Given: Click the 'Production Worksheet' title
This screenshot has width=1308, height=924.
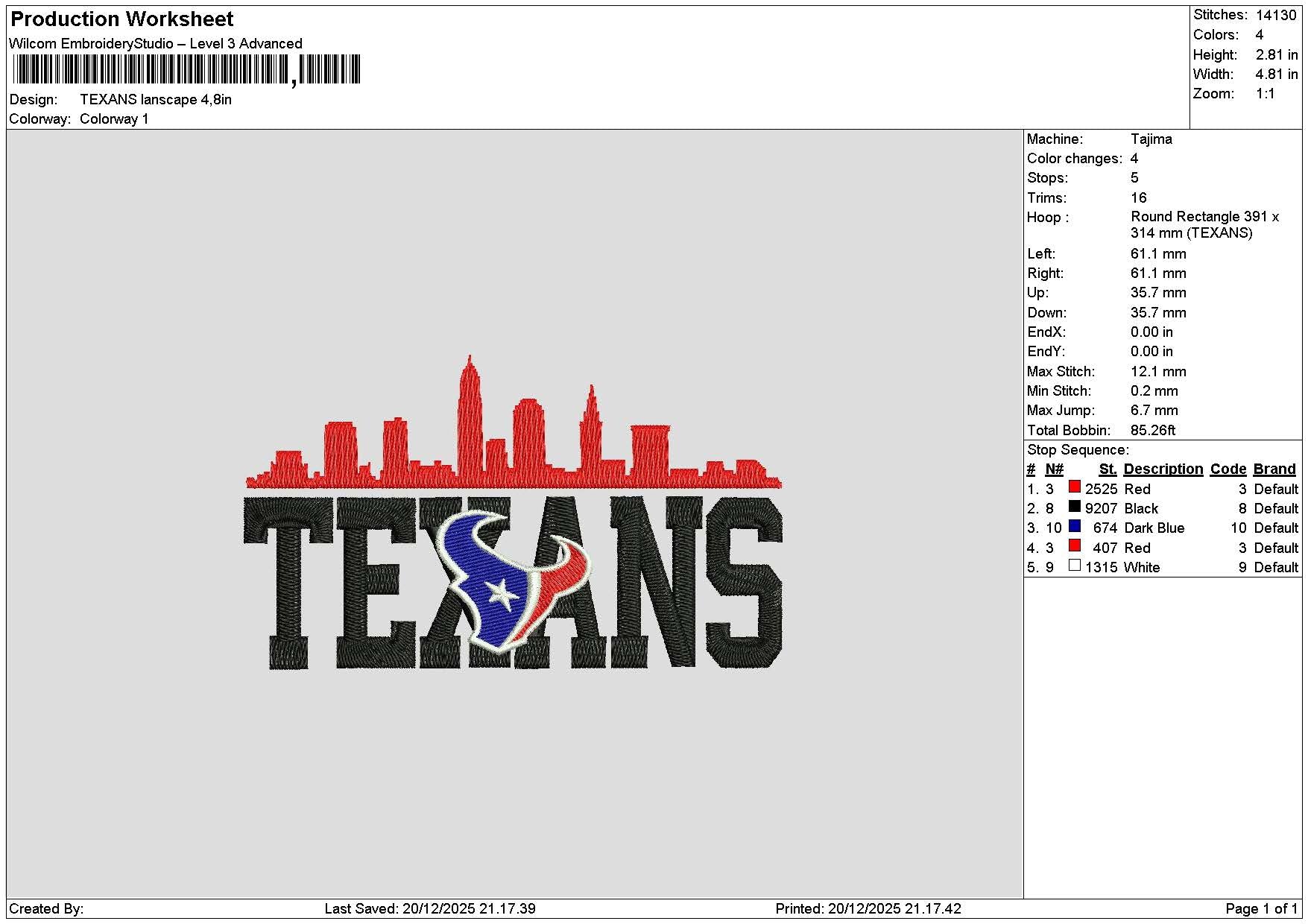Looking at the screenshot, I should (122, 19).
